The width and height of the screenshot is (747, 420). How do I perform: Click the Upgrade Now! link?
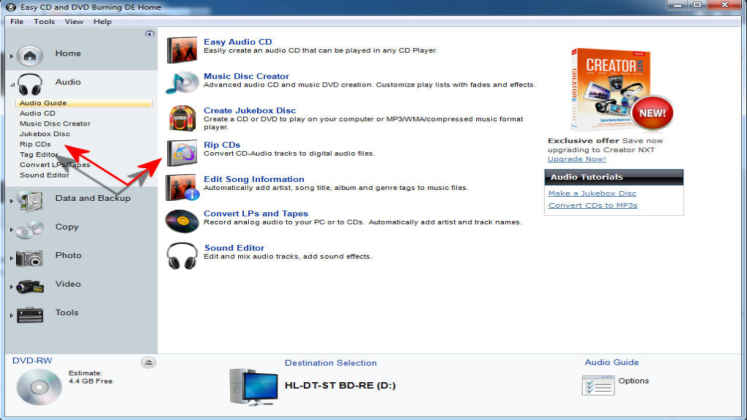[x=577, y=159]
